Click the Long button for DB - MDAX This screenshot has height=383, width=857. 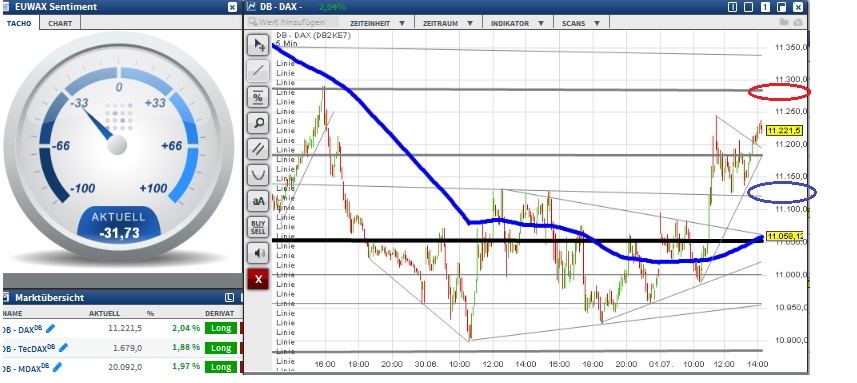pos(221,367)
